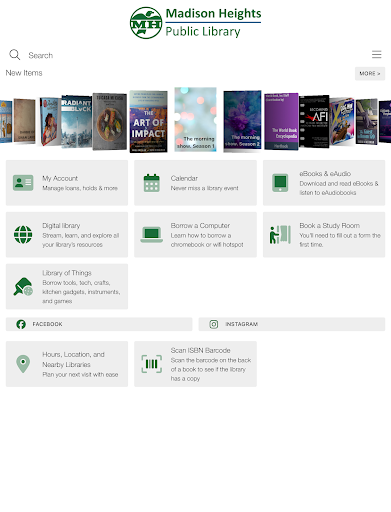Screen dimensions: 391x512
Task: Select the plain brown book cover
Action: pos(24,121)
